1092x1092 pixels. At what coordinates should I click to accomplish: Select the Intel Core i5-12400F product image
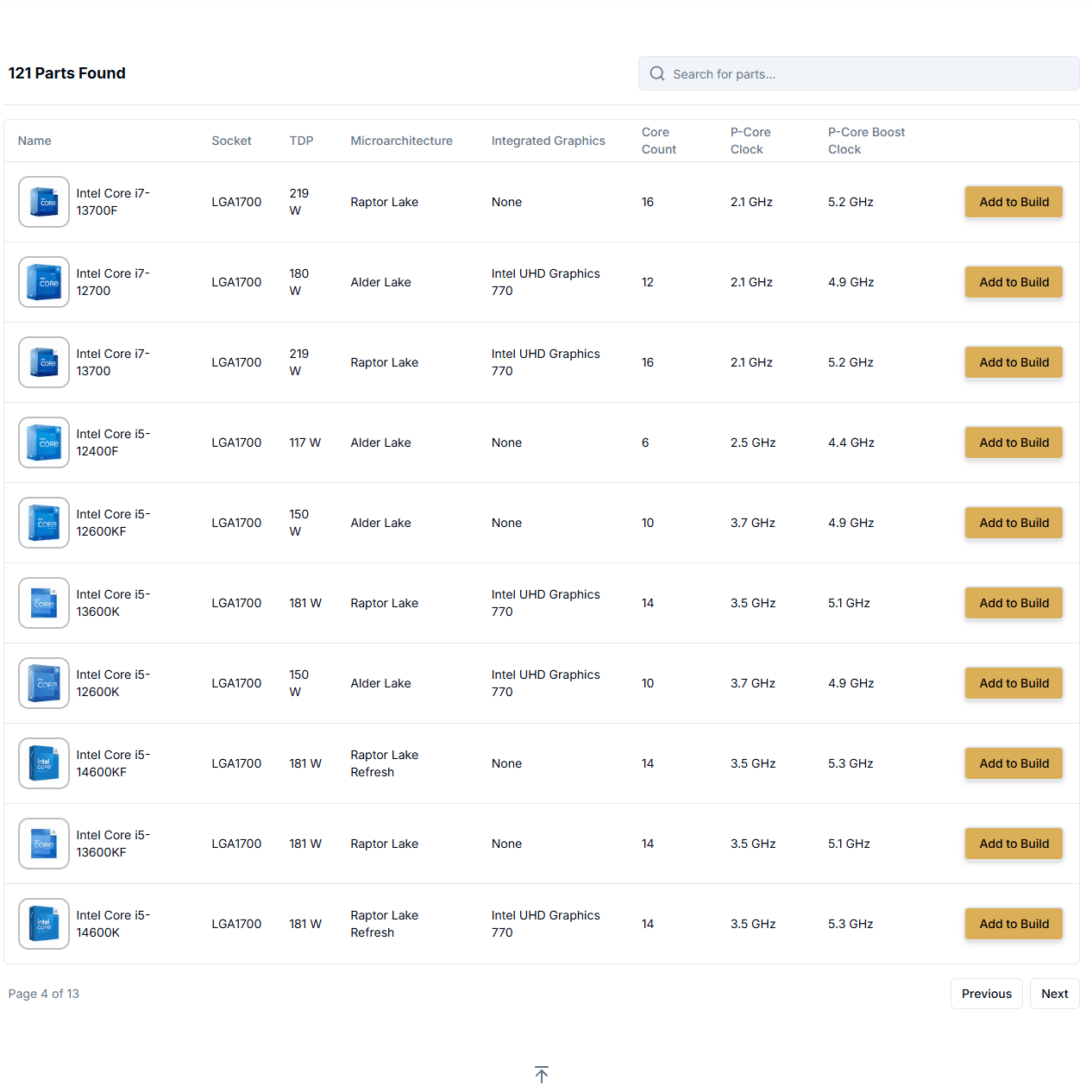[x=44, y=442]
